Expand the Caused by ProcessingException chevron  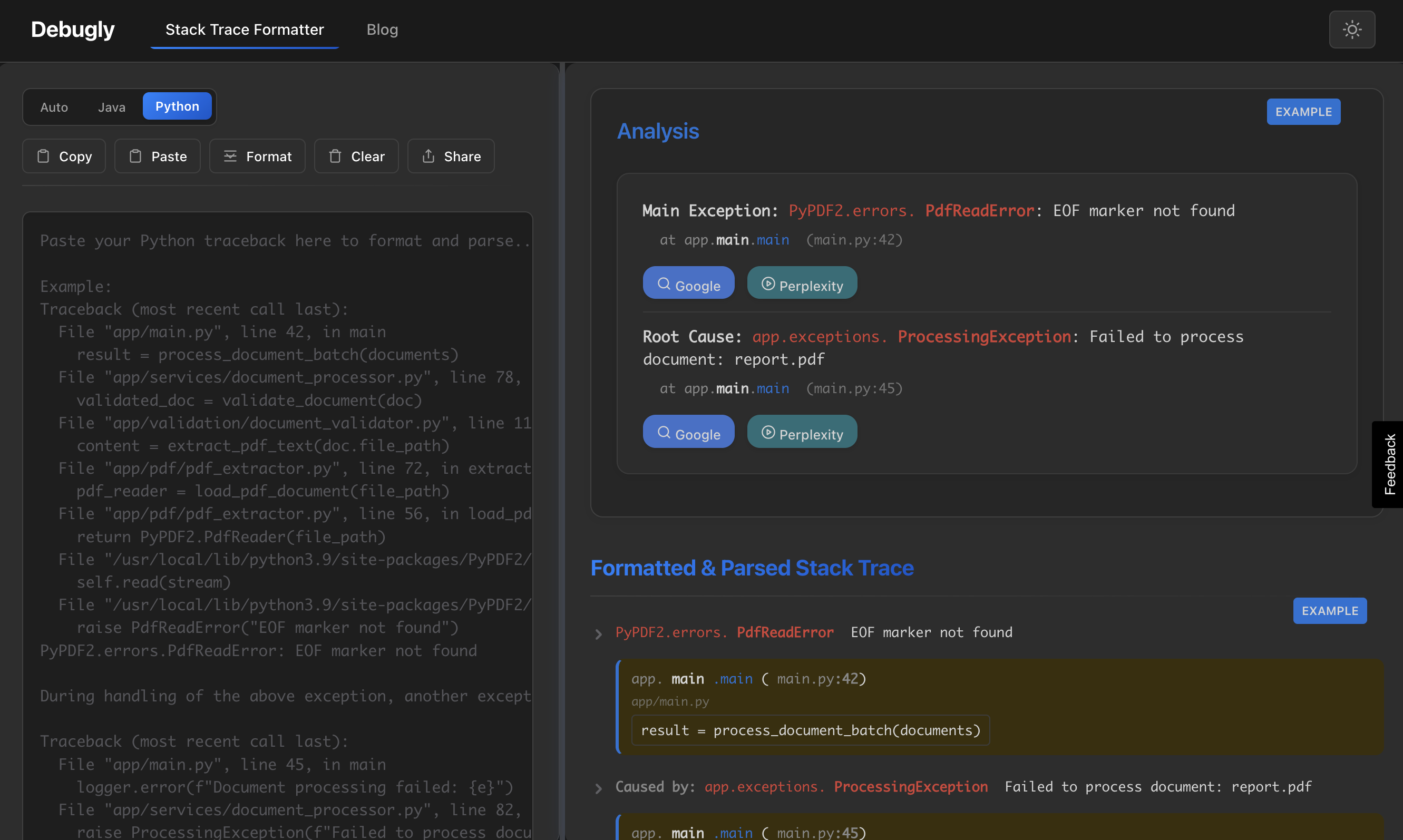(598, 788)
